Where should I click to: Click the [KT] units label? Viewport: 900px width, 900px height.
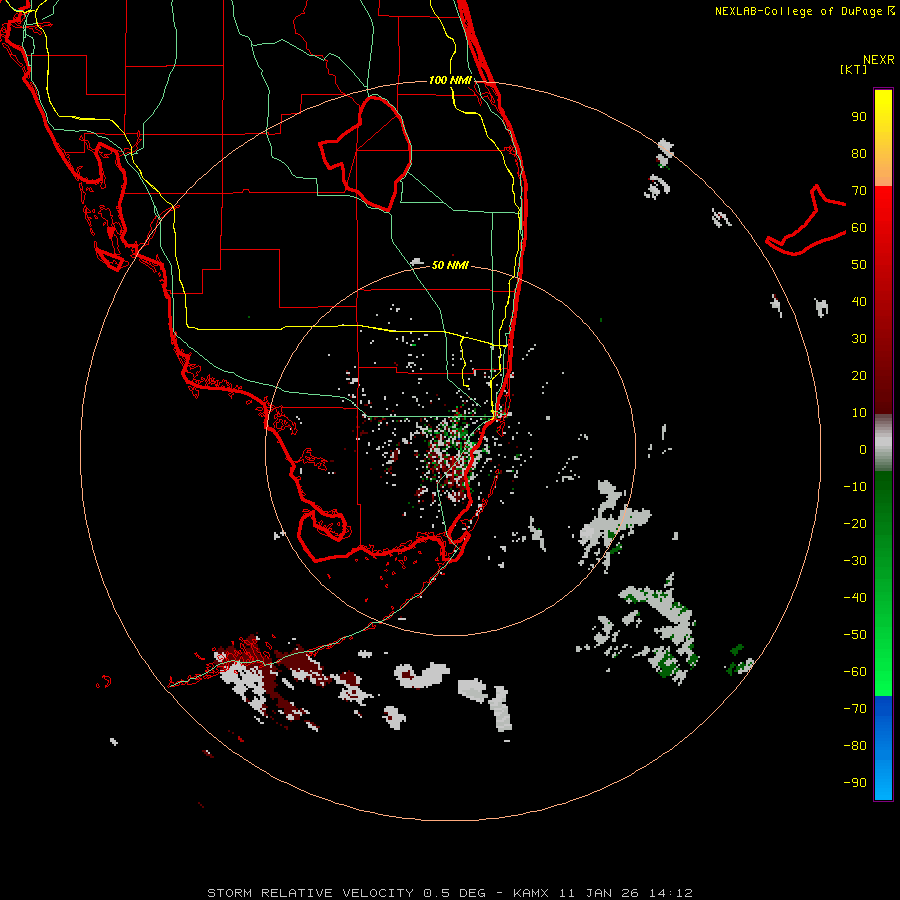pyautogui.click(x=853, y=69)
